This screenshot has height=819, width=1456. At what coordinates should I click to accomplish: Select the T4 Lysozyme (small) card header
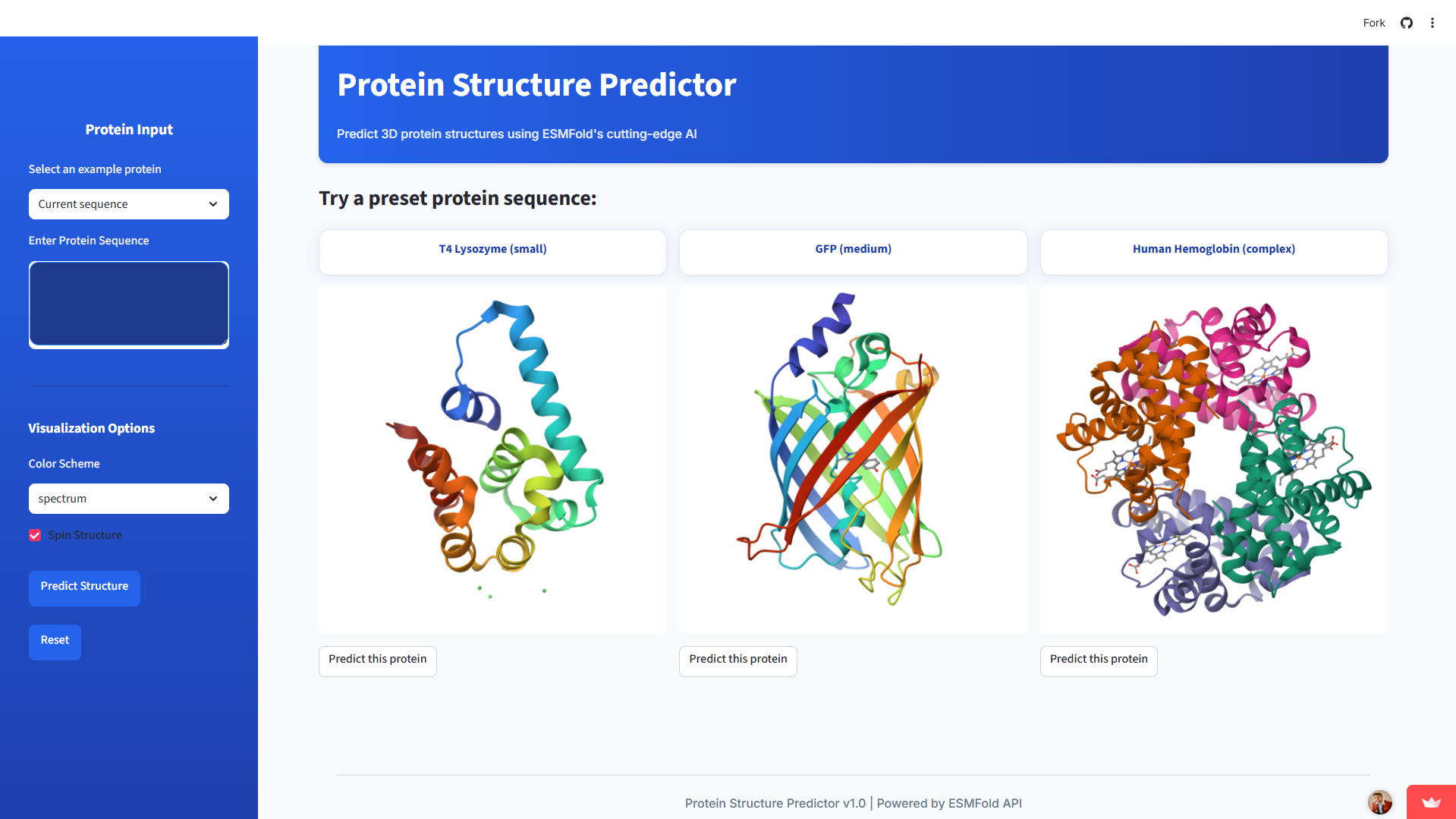[x=492, y=248]
